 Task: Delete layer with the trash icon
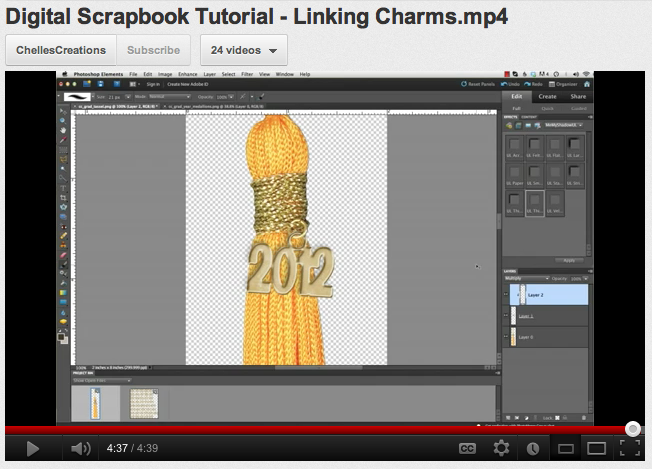pyautogui.click(x=583, y=417)
